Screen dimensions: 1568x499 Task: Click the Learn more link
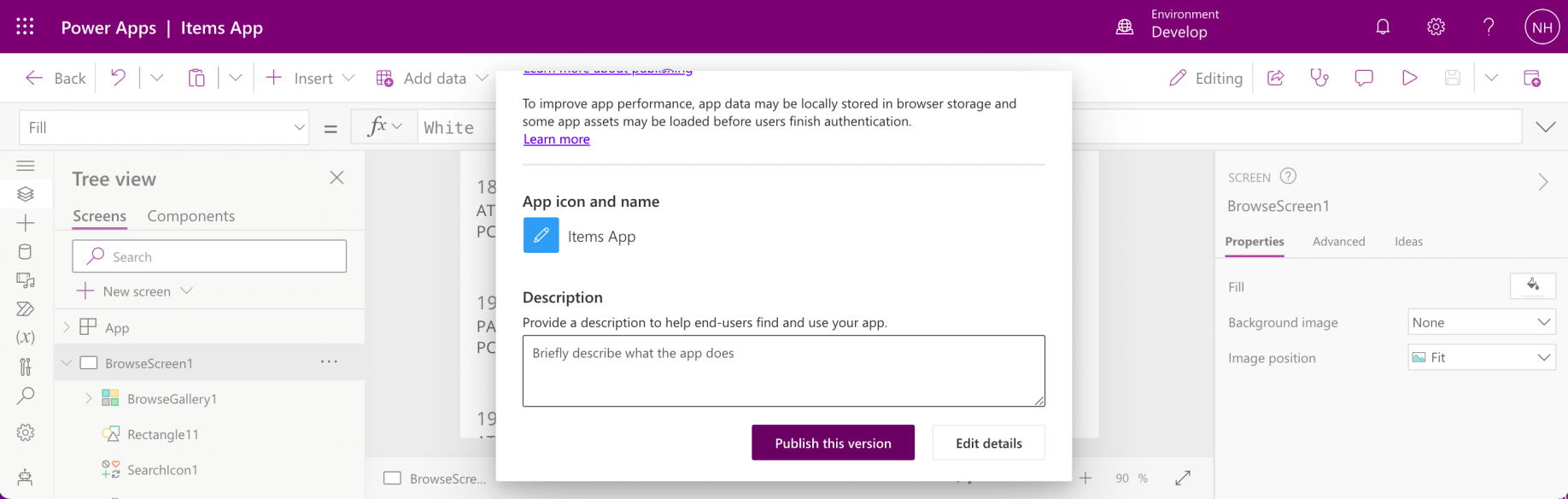pyautogui.click(x=556, y=139)
